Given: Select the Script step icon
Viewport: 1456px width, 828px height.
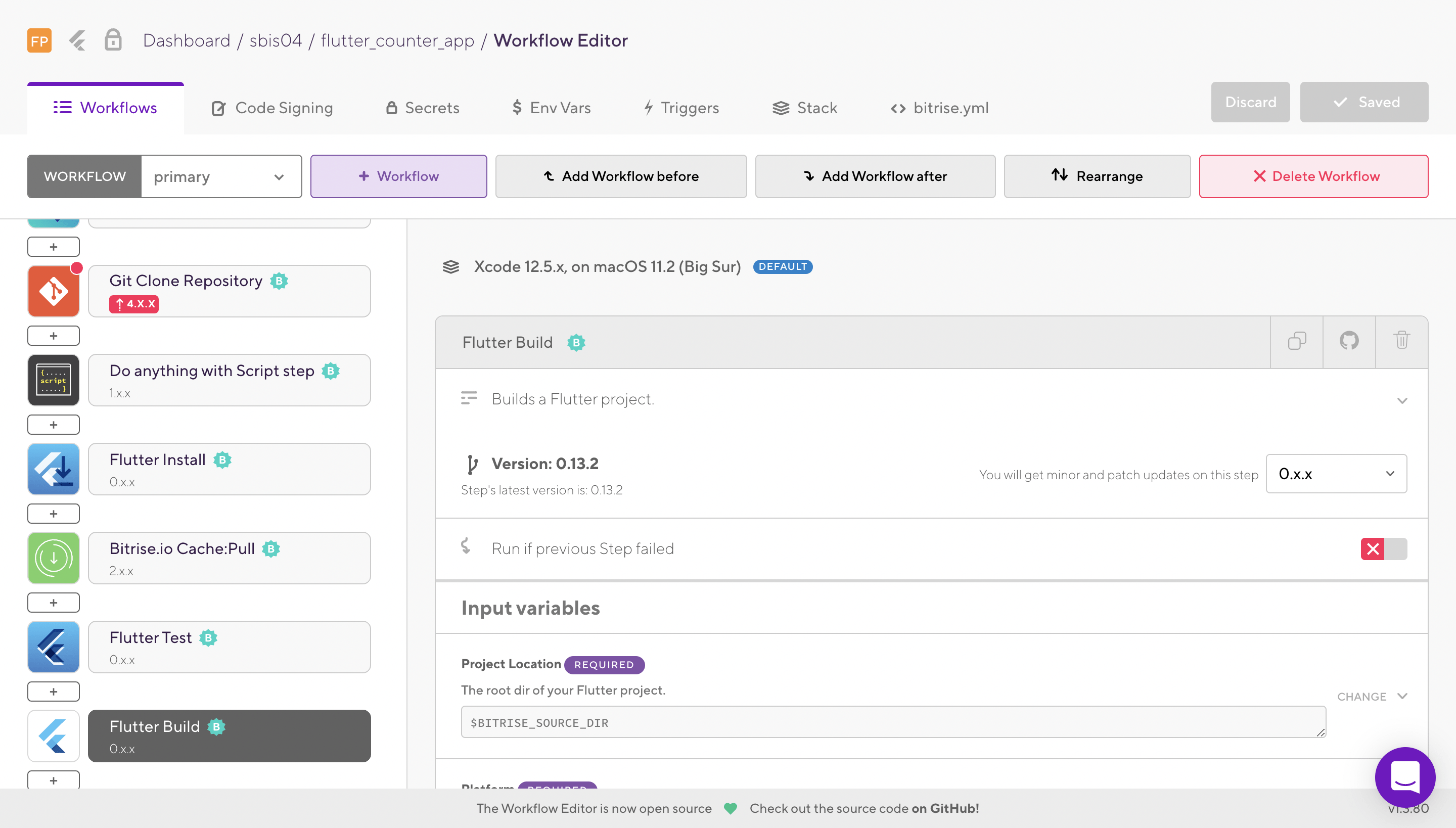Looking at the screenshot, I should click(x=54, y=381).
